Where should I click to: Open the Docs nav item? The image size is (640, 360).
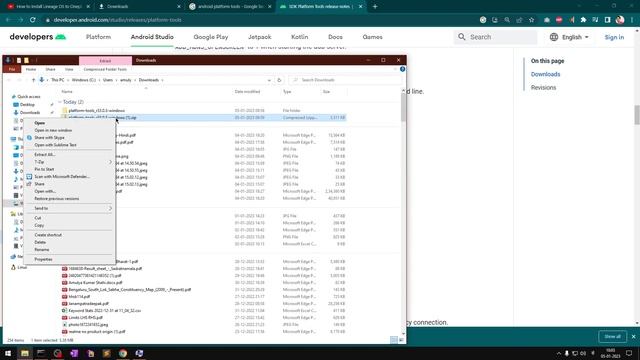pyautogui.click(x=335, y=37)
